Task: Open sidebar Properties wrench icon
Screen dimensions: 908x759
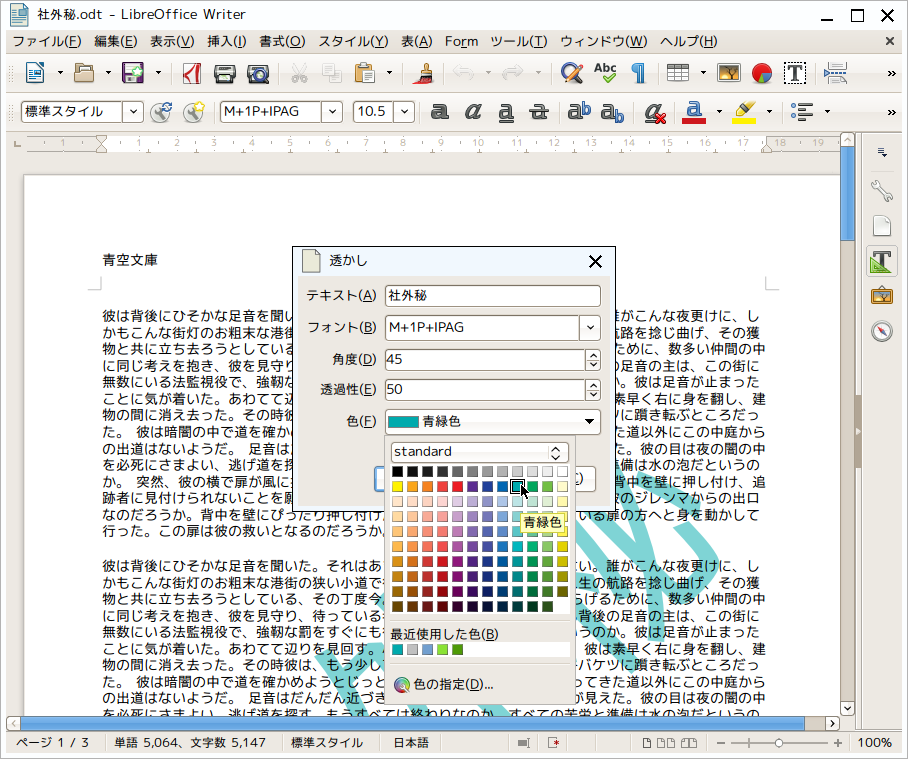Action: pos(882,190)
